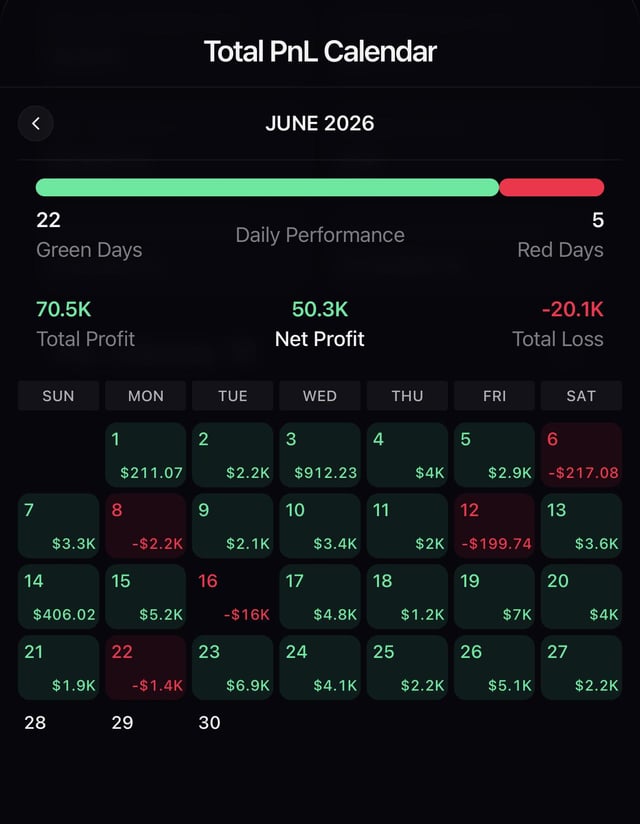Select June 15 with $5.2K

click(146, 596)
